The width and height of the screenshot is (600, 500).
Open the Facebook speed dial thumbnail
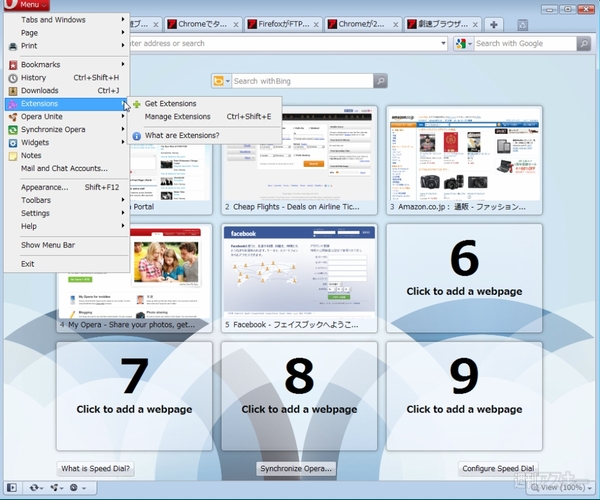point(299,278)
